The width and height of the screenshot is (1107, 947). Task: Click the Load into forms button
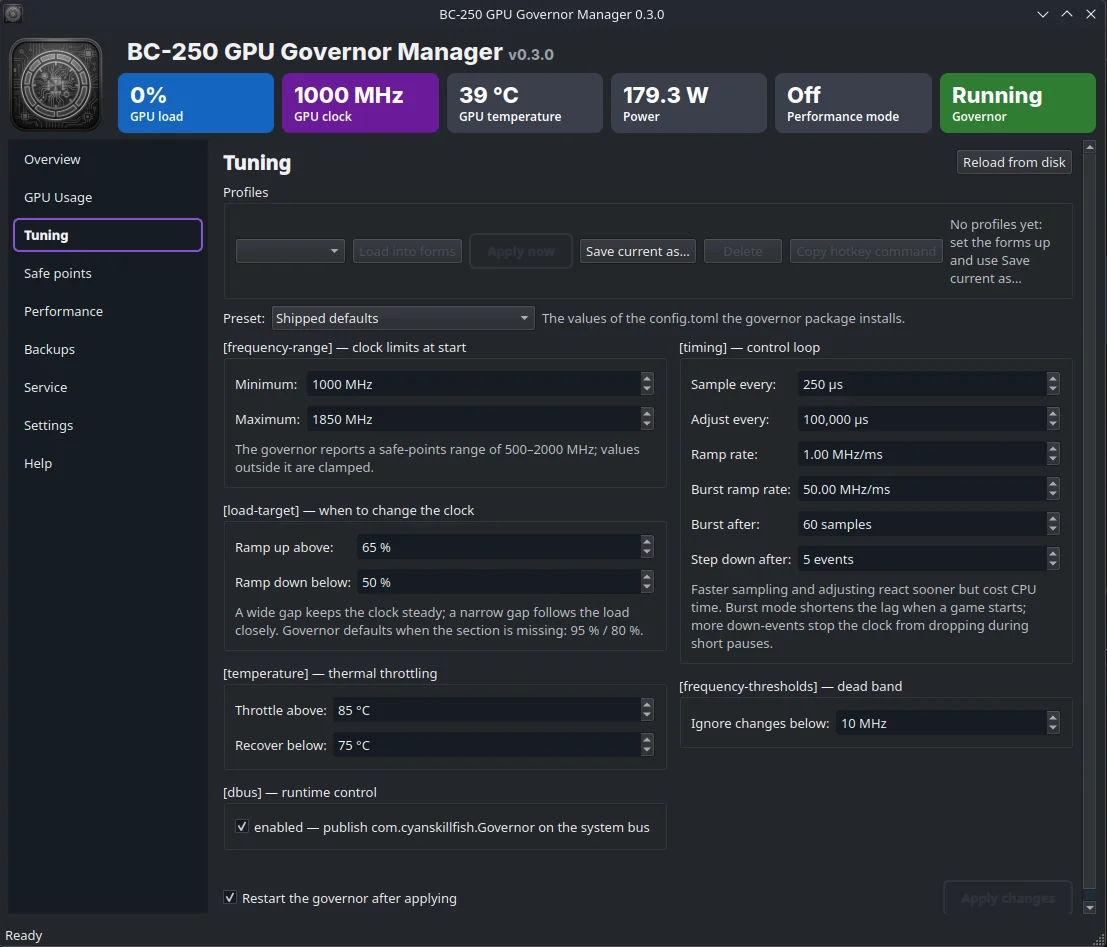point(407,251)
